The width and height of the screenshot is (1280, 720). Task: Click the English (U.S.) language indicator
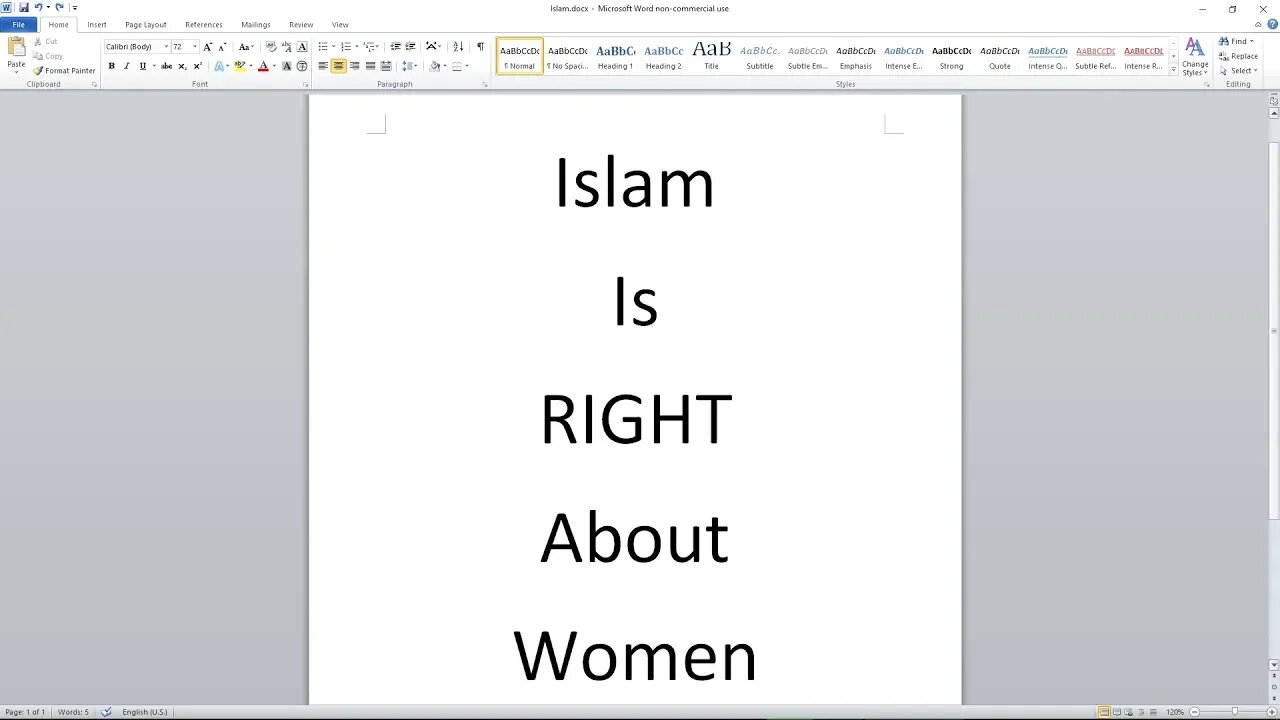click(x=145, y=712)
